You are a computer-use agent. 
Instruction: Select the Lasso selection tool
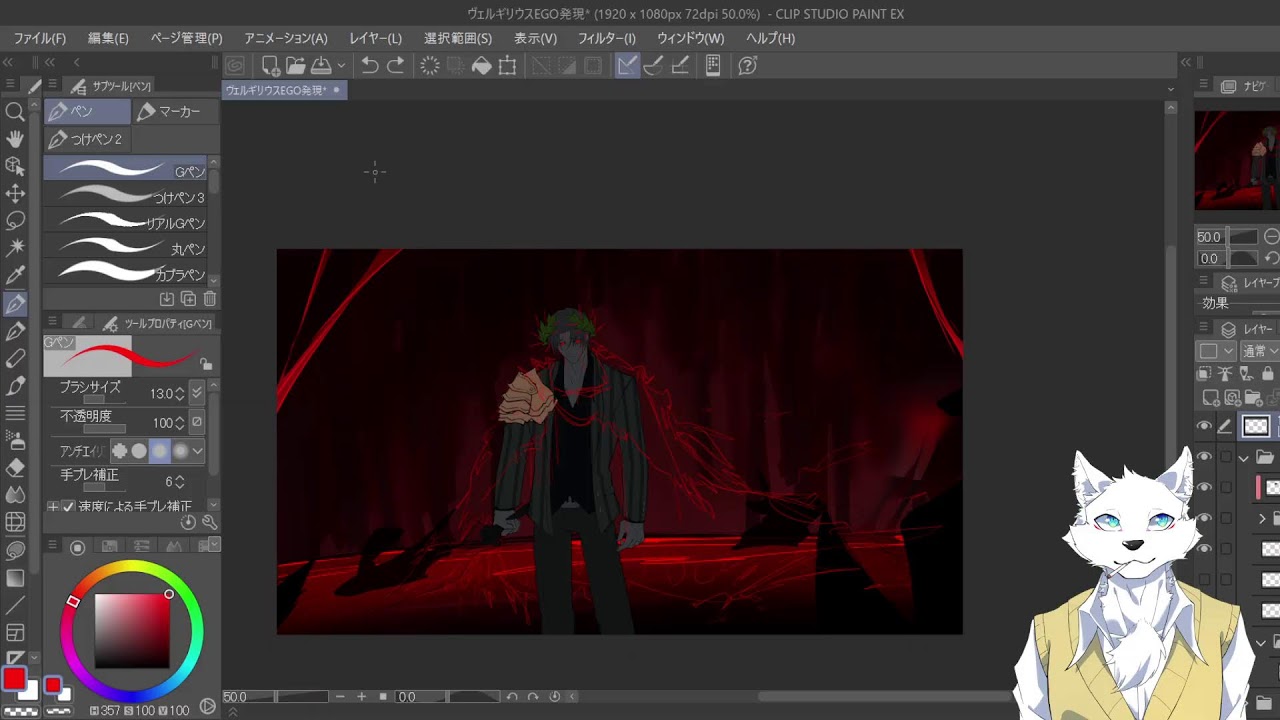15,220
